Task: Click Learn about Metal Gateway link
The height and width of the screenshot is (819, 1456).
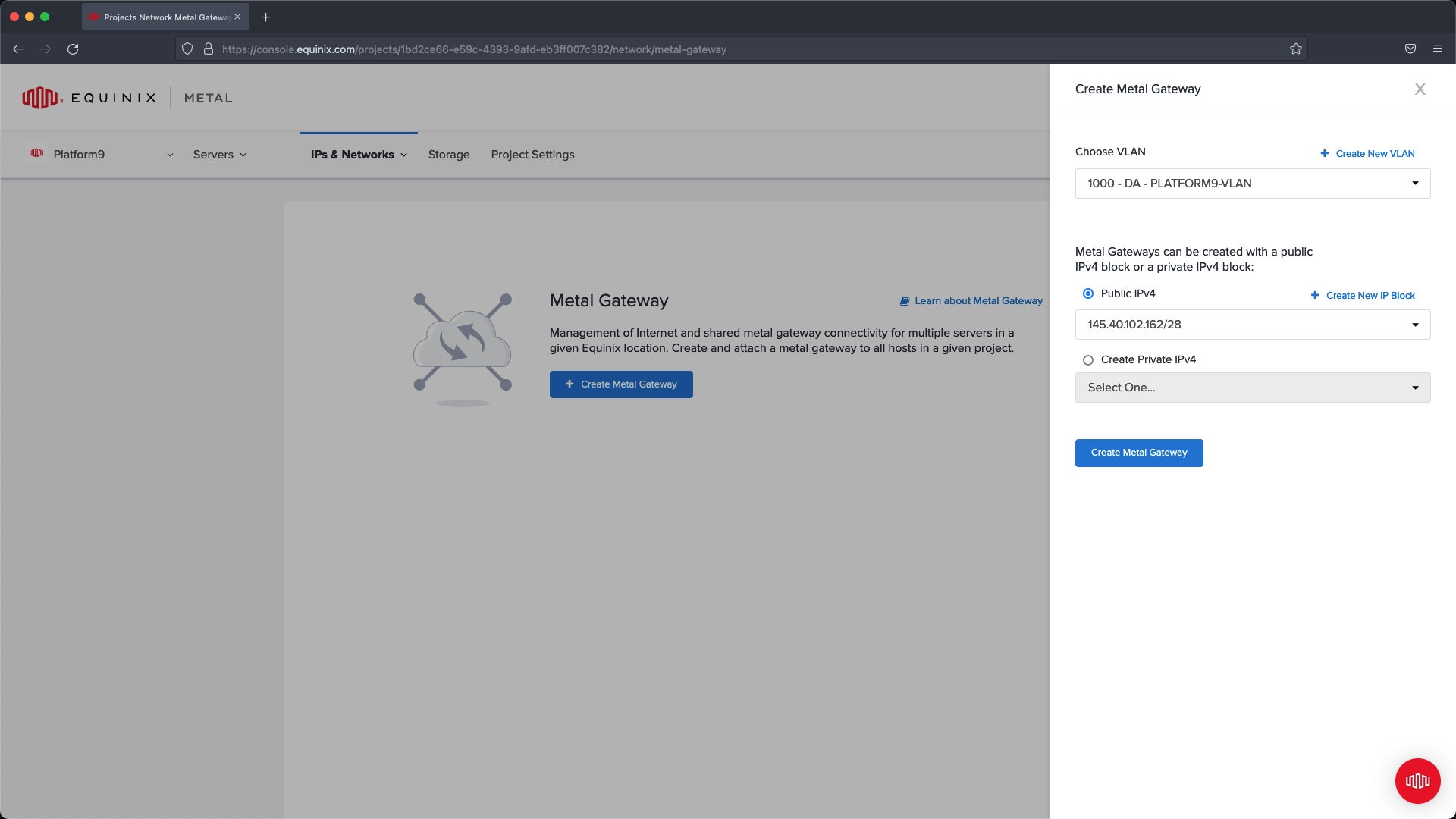Action: click(x=971, y=301)
